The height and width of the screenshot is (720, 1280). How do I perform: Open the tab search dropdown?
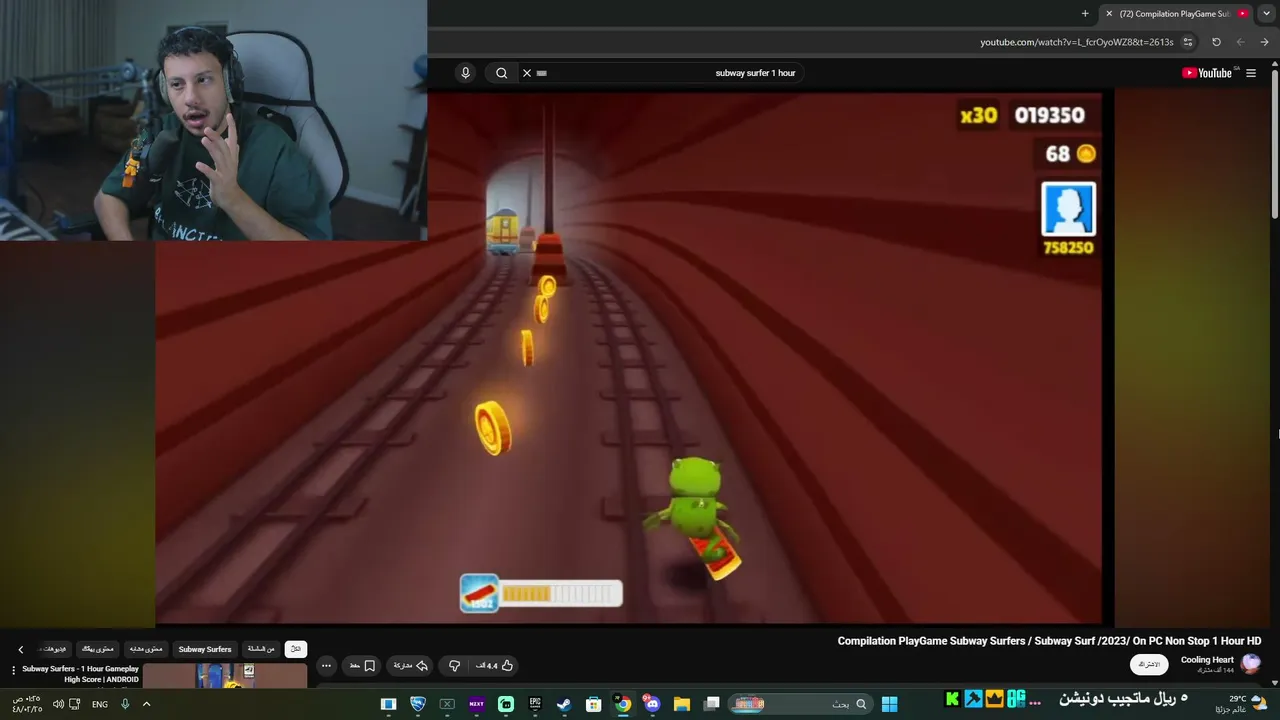coord(1267,14)
